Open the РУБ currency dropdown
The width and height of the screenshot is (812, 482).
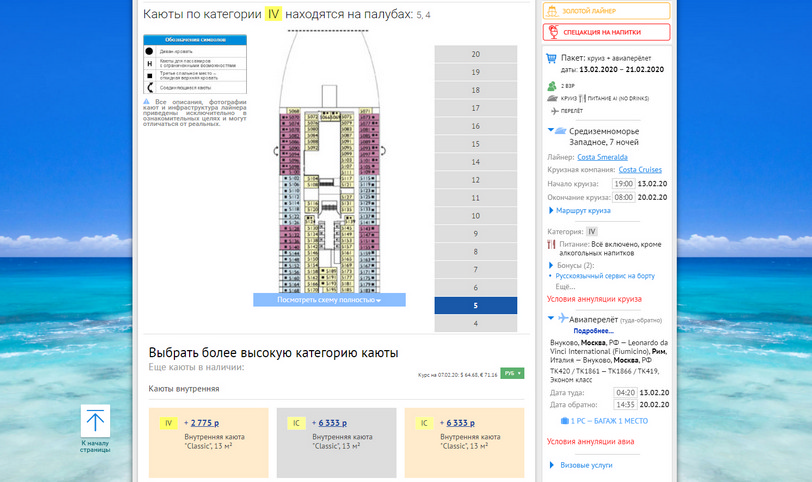click(512, 373)
